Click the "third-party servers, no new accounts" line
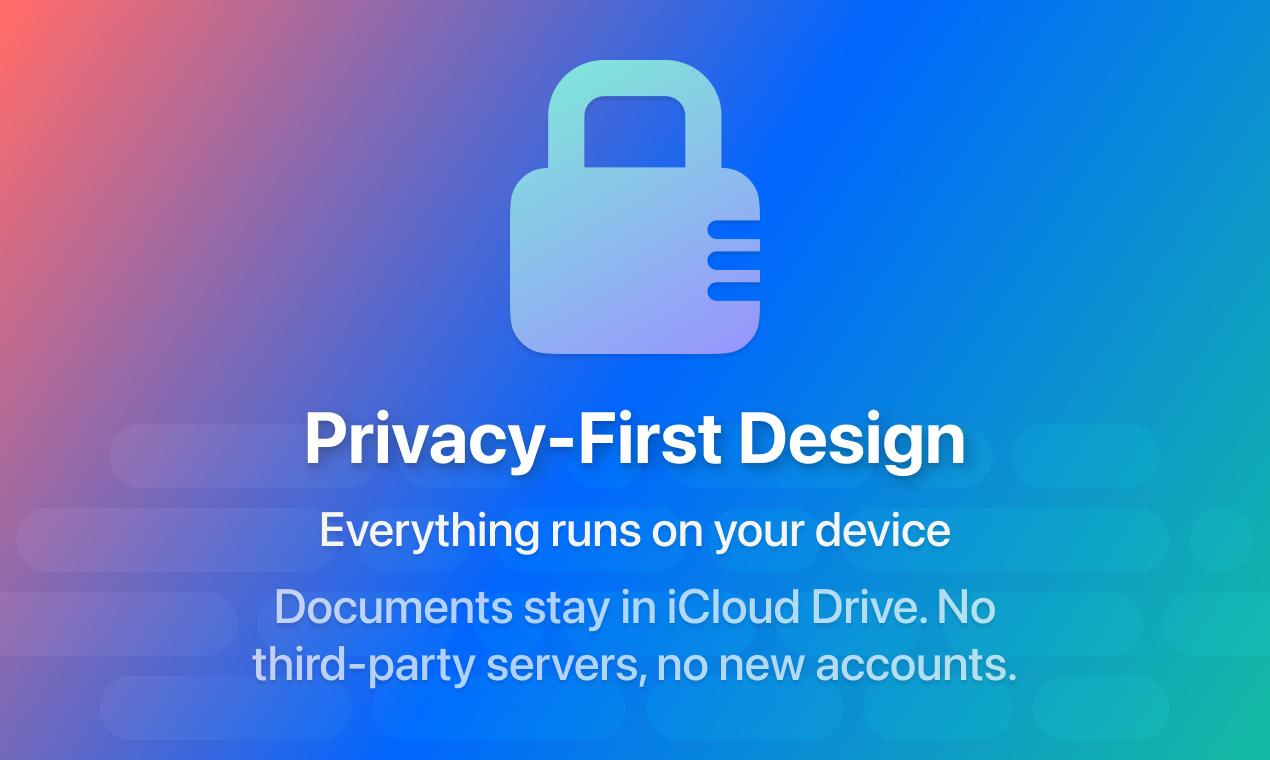 click(x=635, y=665)
